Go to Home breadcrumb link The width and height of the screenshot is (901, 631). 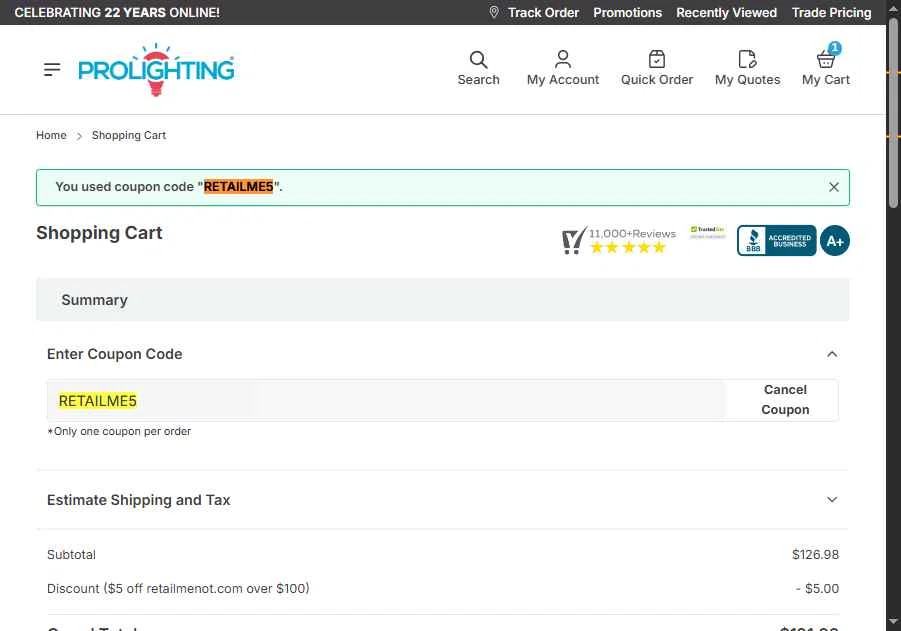click(51, 135)
